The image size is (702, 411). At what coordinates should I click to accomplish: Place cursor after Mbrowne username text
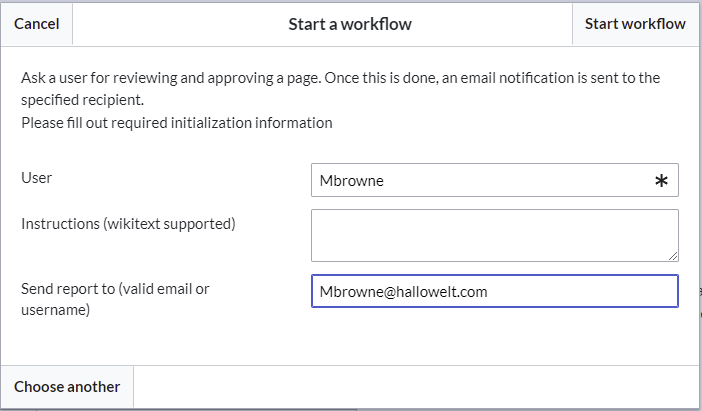(x=385, y=181)
